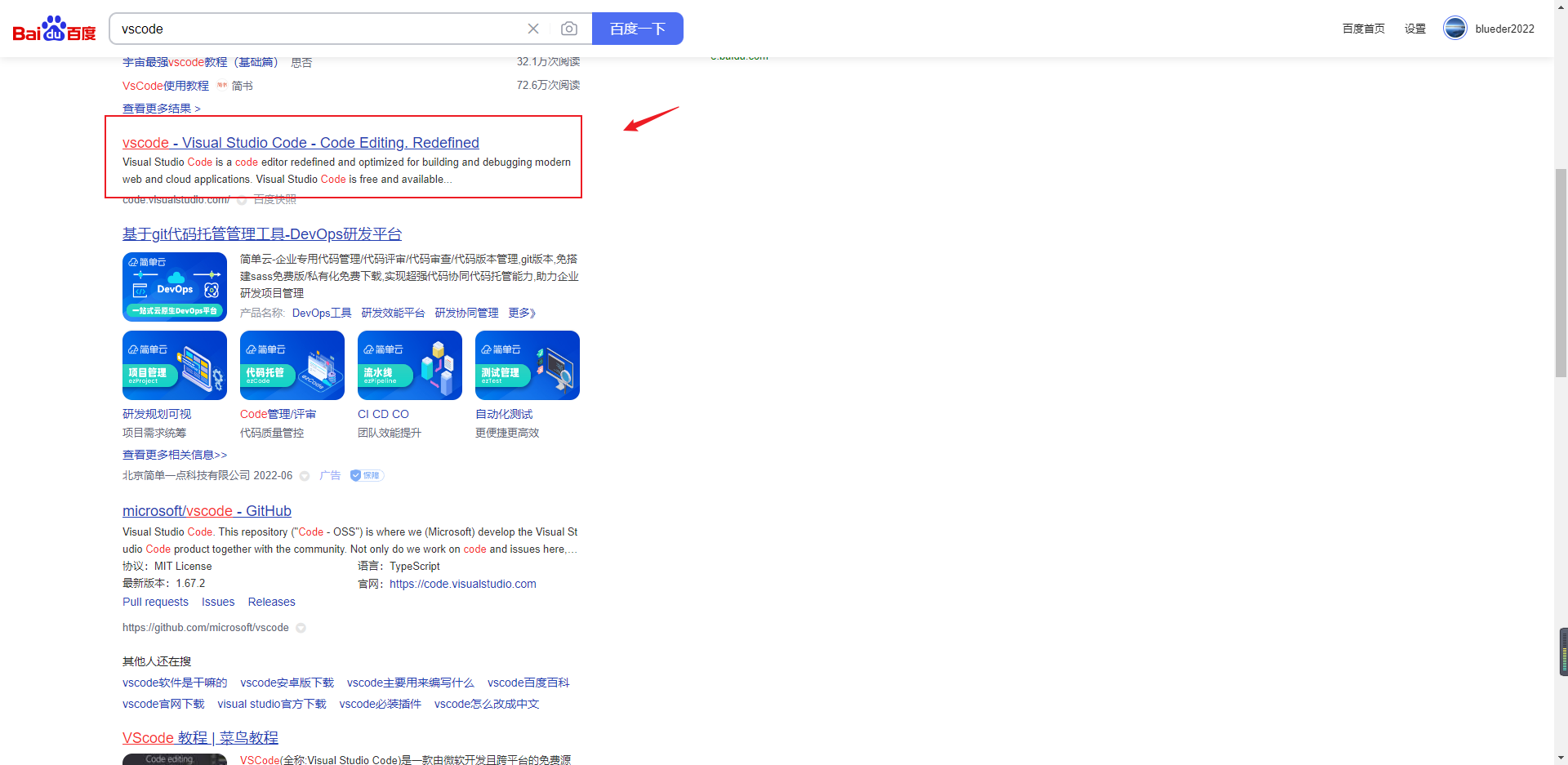Screen dimensions: 1568x765
Task: Expand 查看更多相关信息 link
Action: pos(175,455)
